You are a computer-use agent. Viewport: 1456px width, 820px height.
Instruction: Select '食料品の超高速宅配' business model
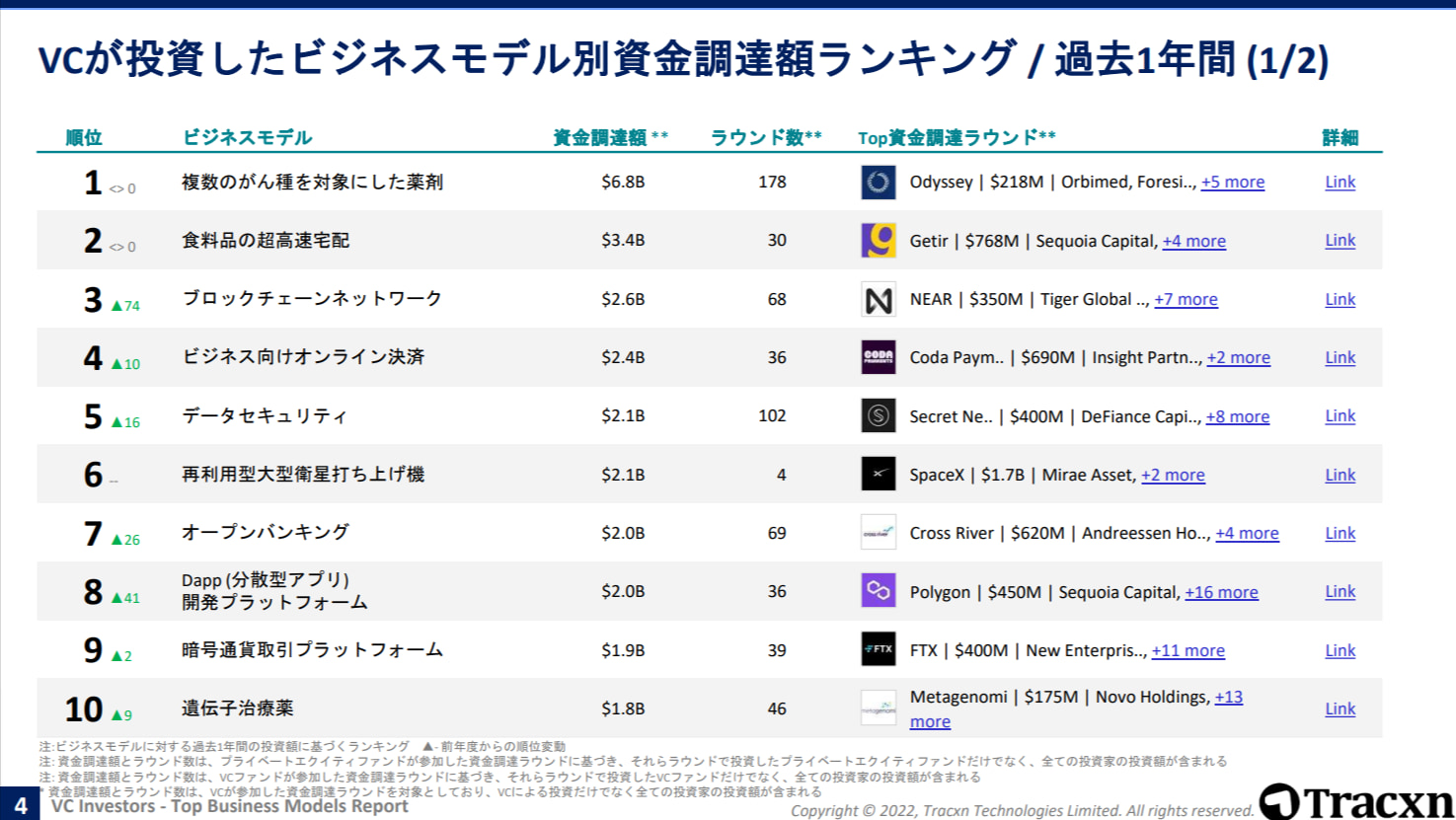pos(266,241)
